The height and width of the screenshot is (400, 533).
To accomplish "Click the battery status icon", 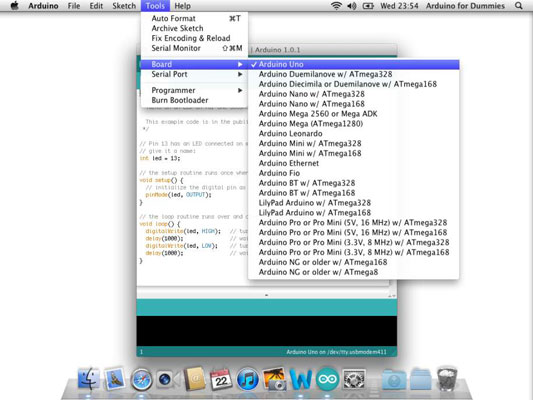I will 368,6.
